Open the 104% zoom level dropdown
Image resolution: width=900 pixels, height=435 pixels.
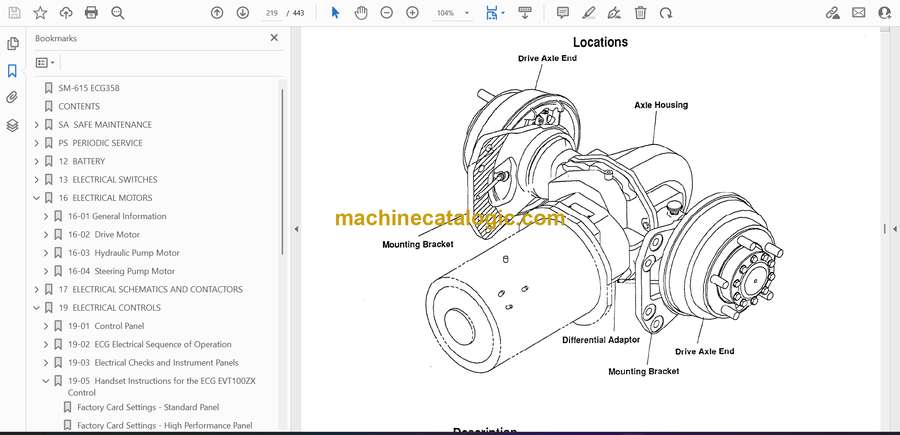coord(452,13)
